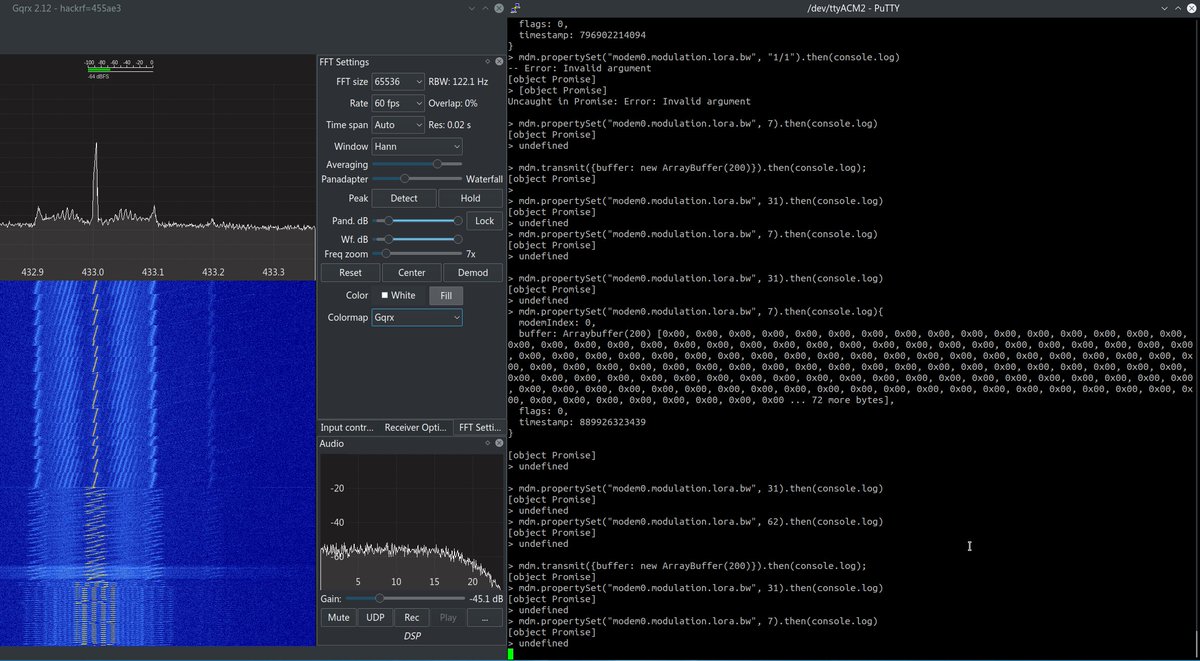This screenshot has width=1200, height=661.
Task: Adjust the Averaging slider
Action: 417,163
